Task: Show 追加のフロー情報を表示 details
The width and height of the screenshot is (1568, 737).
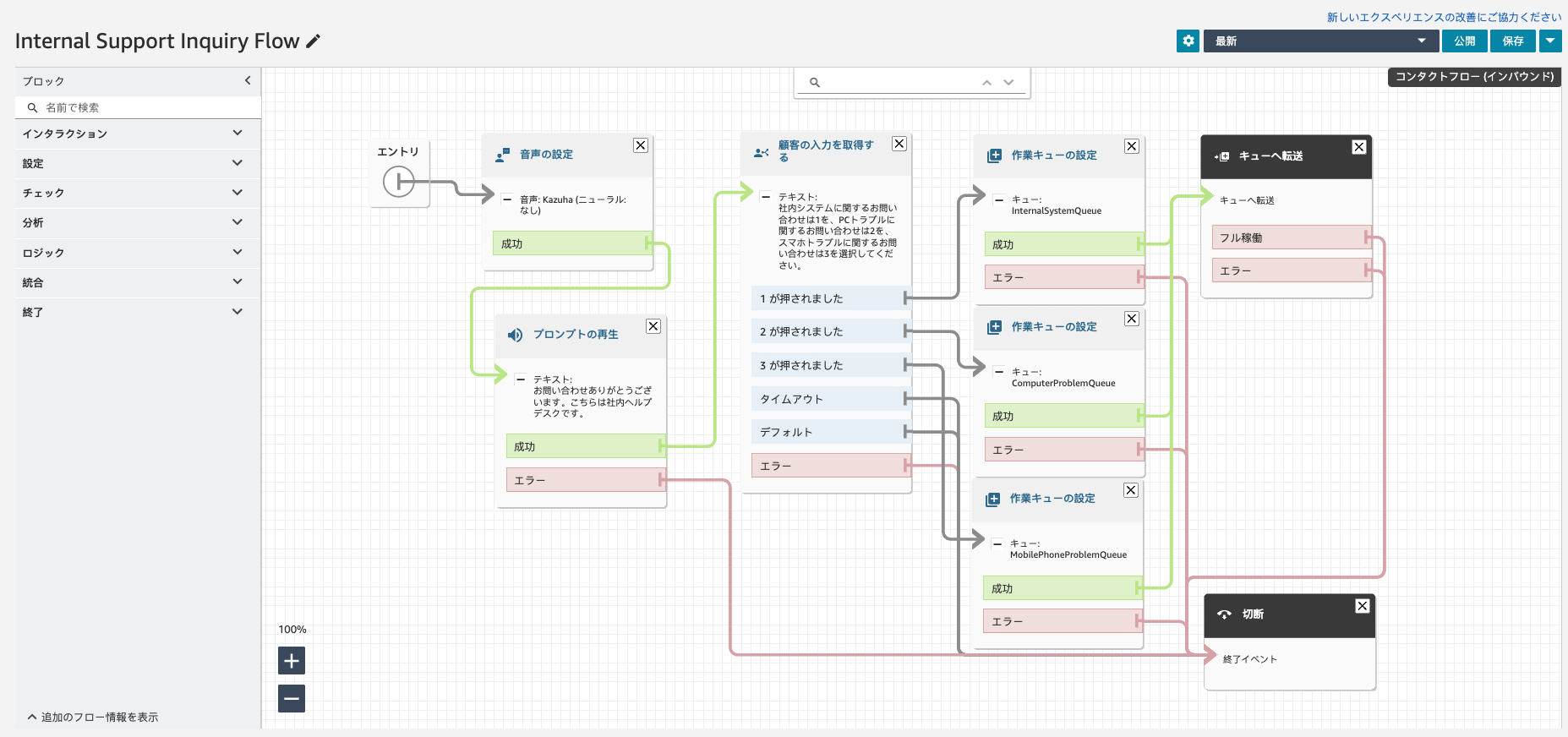Action: click(x=93, y=717)
